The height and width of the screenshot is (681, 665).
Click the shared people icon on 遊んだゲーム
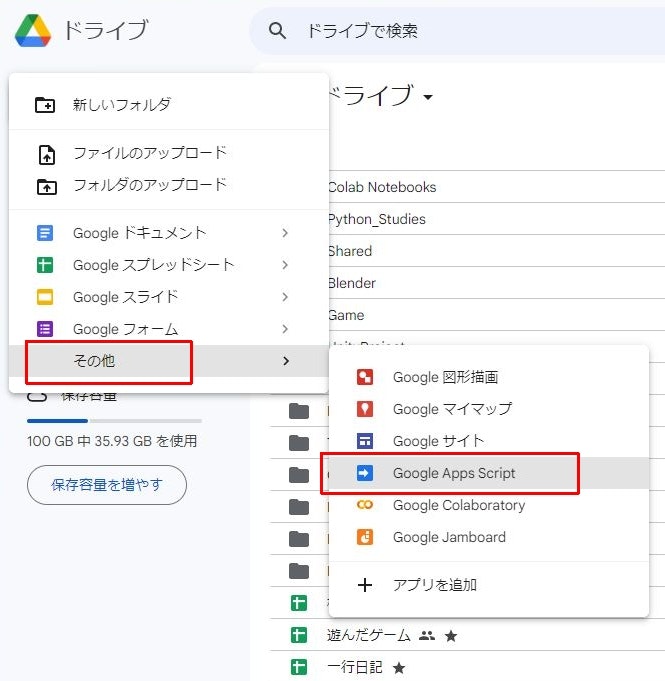pos(427,636)
